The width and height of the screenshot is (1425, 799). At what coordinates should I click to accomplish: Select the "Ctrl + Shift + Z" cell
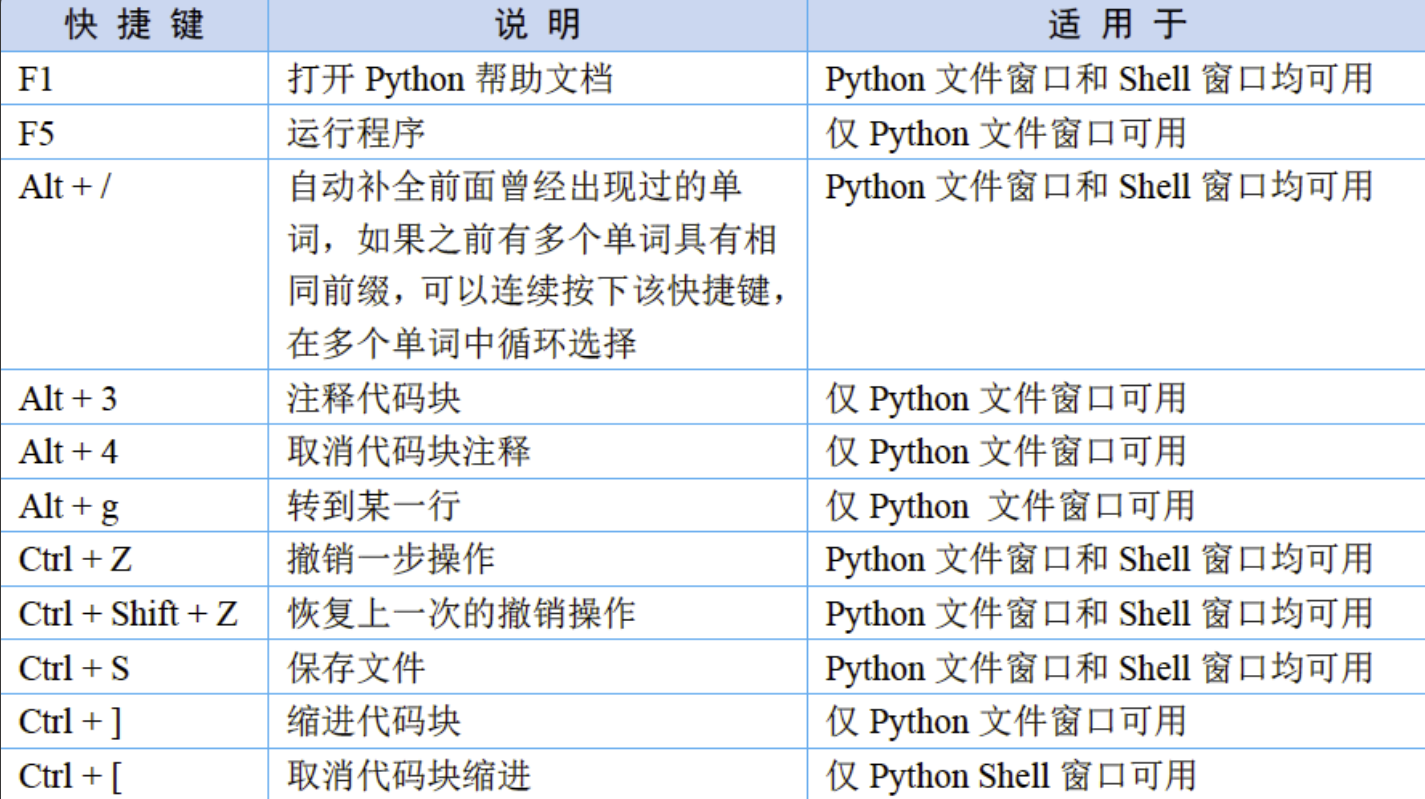128,613
